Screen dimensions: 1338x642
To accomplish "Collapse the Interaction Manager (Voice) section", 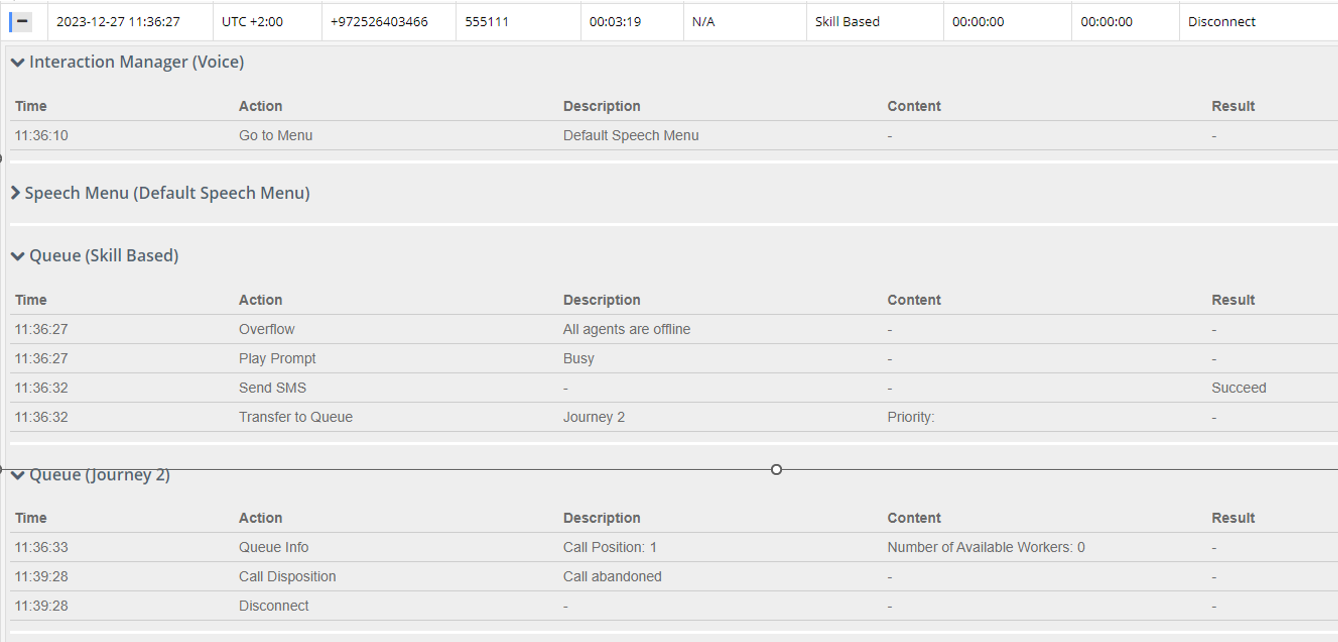I will pyautogui.click(x=18, y=63).
